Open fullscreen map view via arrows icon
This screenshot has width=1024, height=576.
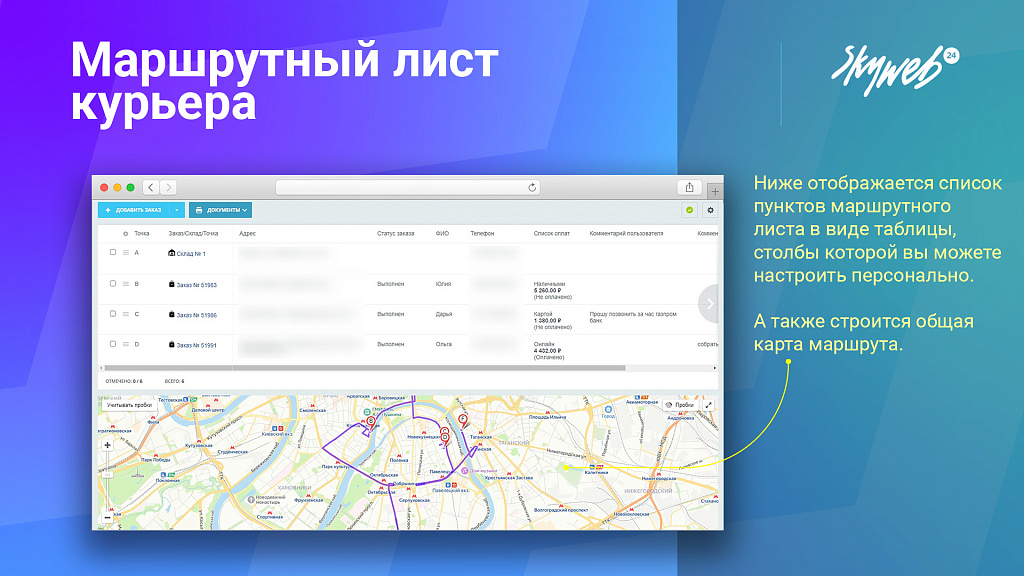click(x=708, y=405)
